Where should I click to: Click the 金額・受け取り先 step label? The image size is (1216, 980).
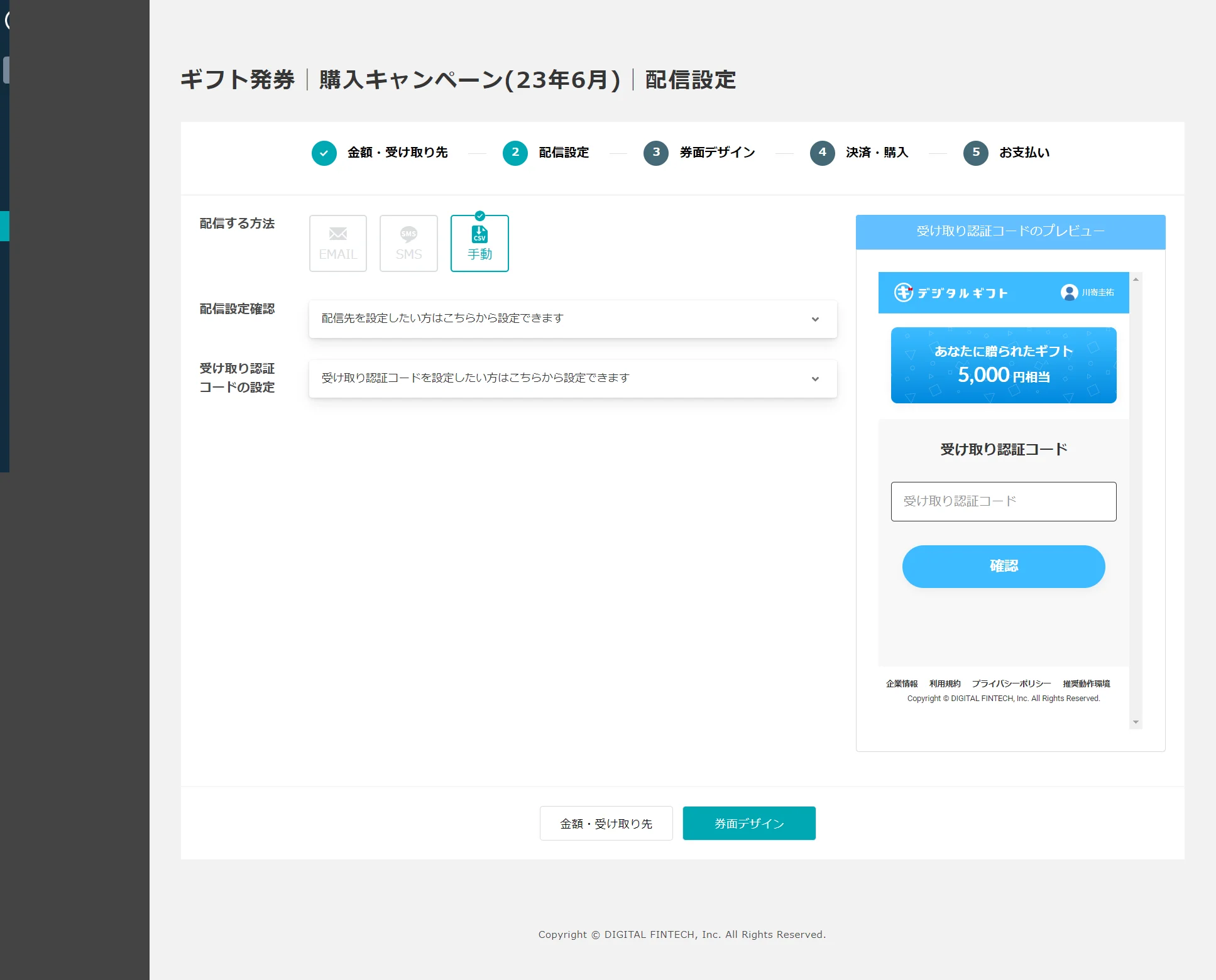tap(398, 153)
